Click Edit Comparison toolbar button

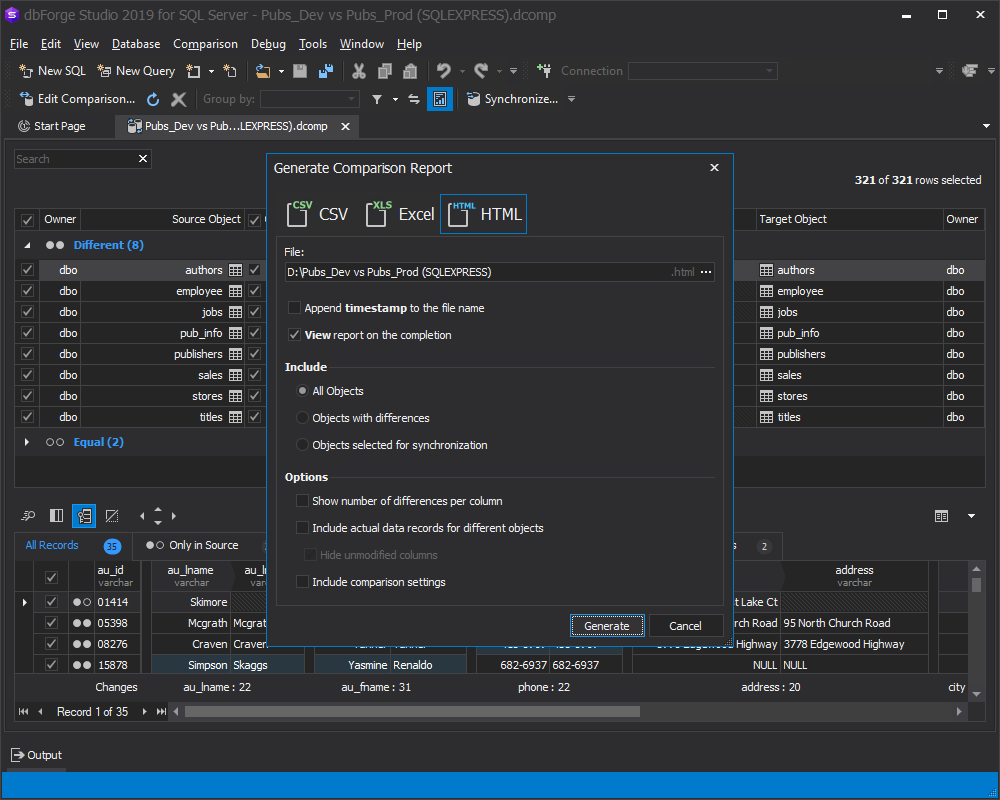pyautogui.click(x=78, y=99)
